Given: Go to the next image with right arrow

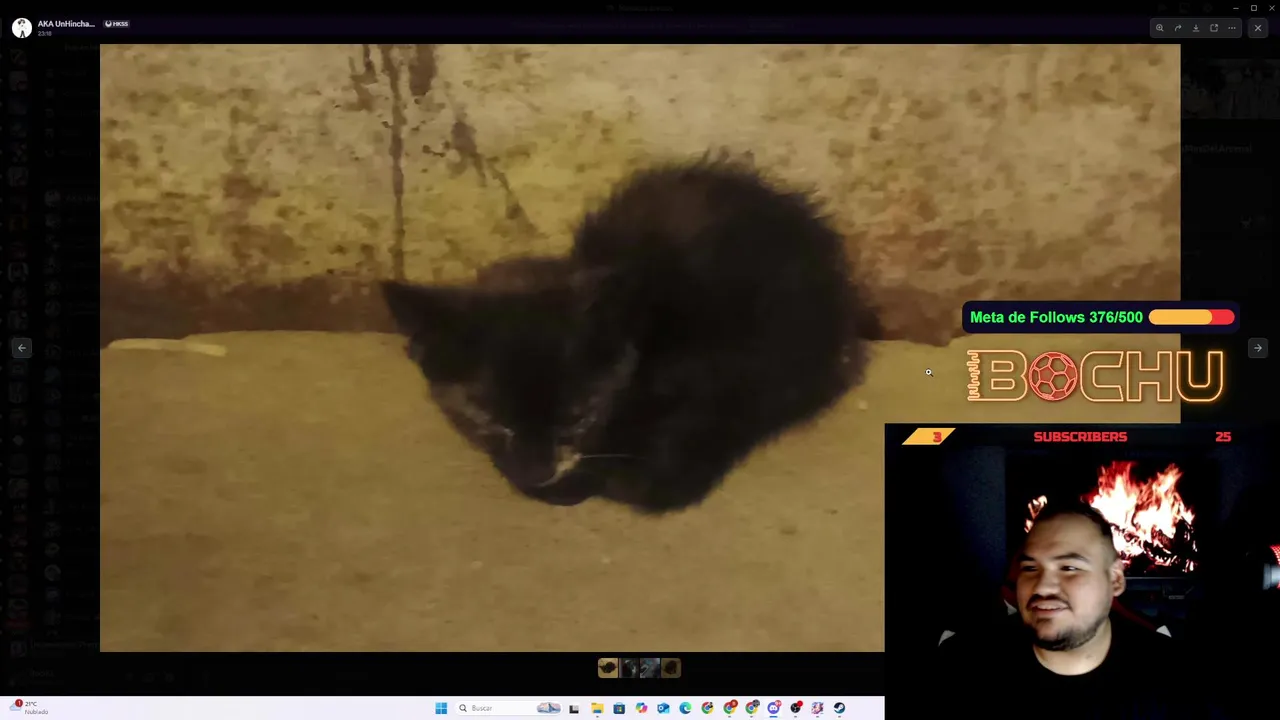Looking at the screenshot, I should [1257, 348].
